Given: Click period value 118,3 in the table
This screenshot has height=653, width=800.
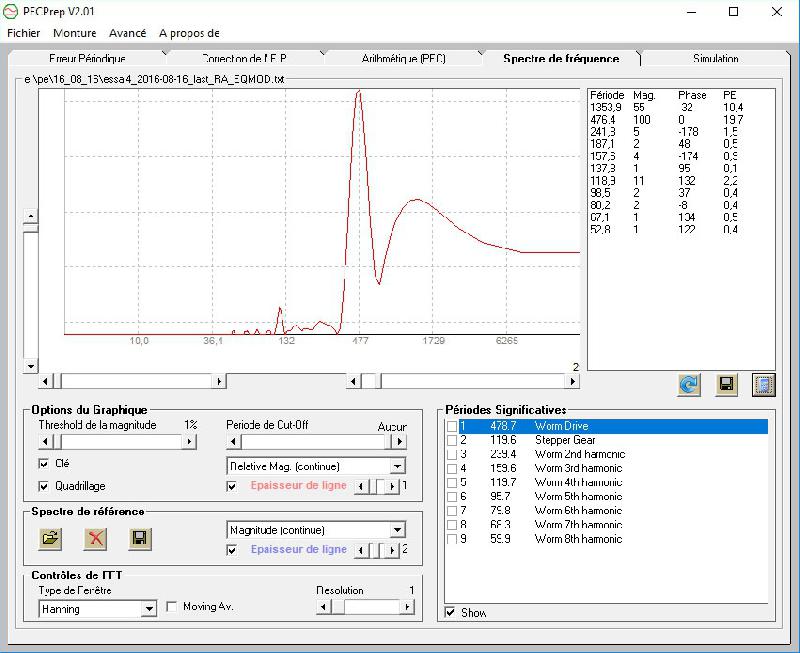Looking at the screenshot, I should 603,181.
